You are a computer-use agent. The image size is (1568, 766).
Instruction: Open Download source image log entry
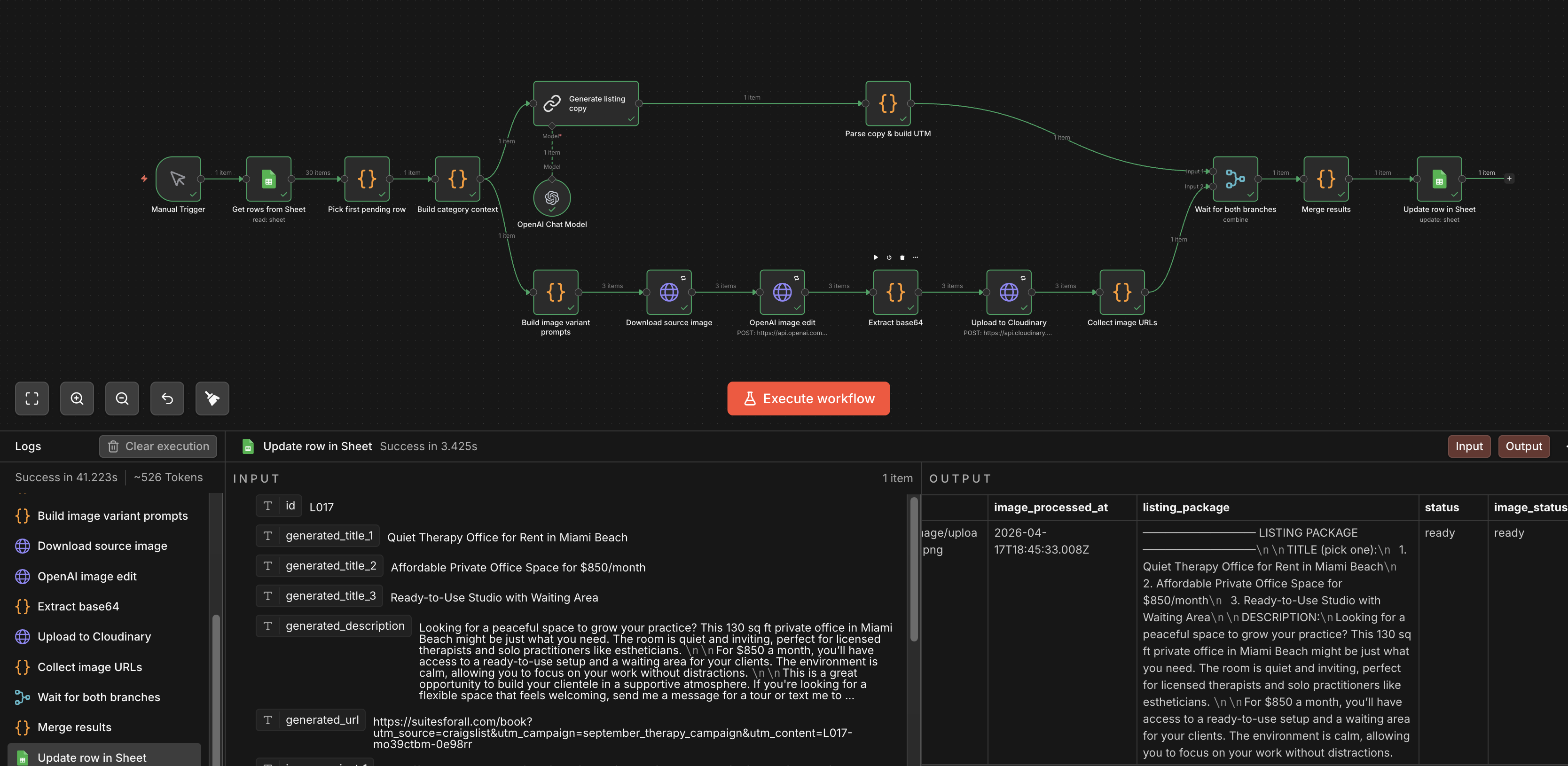104,546
